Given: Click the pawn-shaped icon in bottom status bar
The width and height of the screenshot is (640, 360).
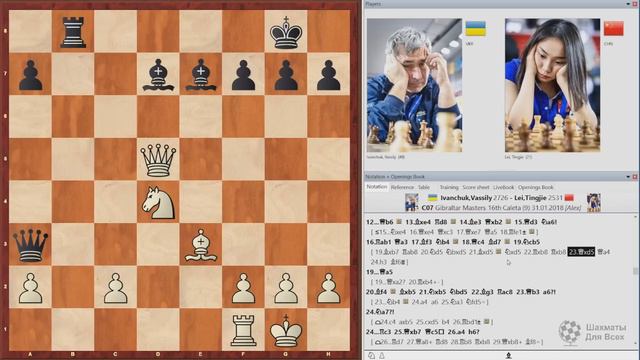Looking at the screenshot, I should pyautogui.click(x=382, y=356).
